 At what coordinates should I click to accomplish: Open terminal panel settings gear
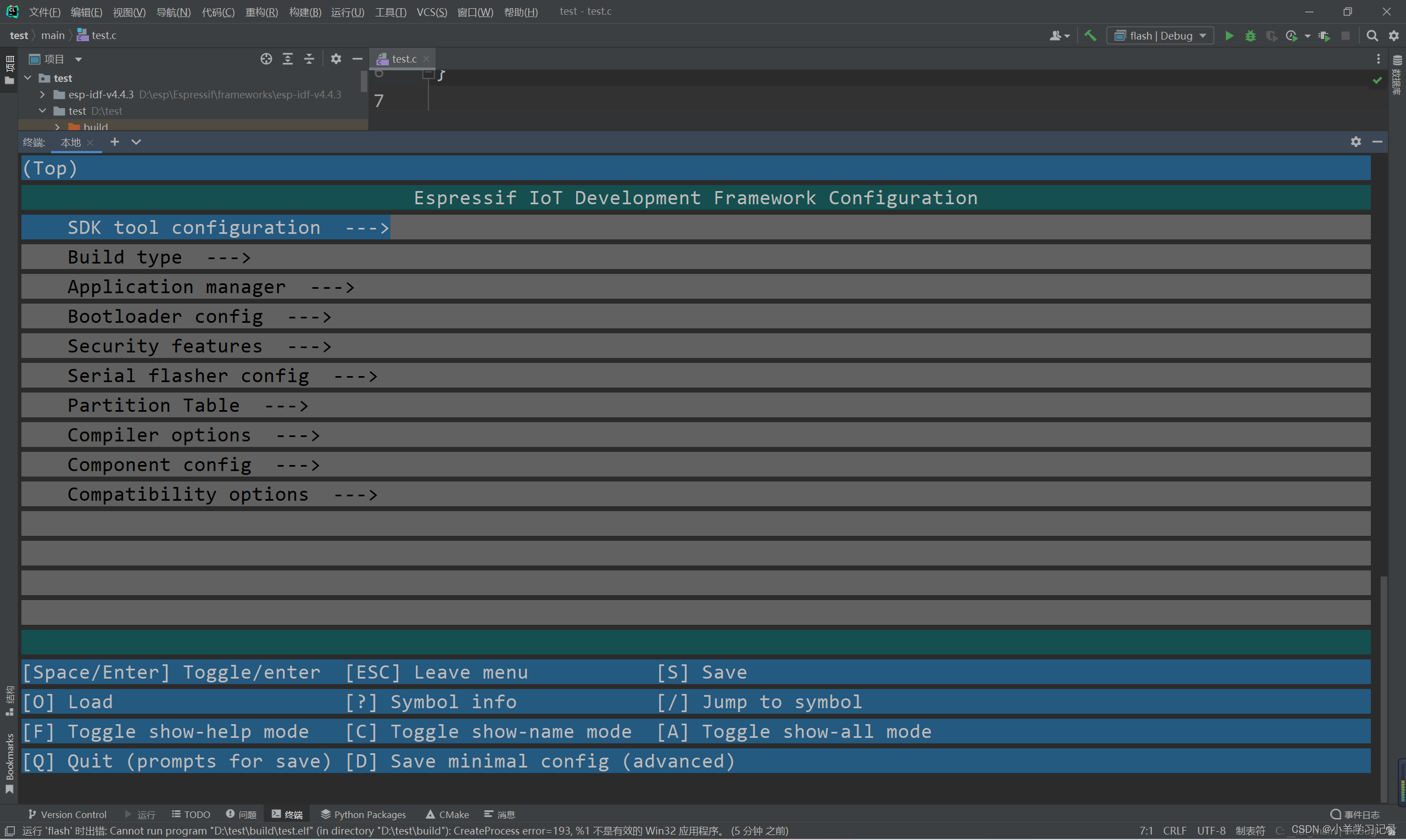1355,142
